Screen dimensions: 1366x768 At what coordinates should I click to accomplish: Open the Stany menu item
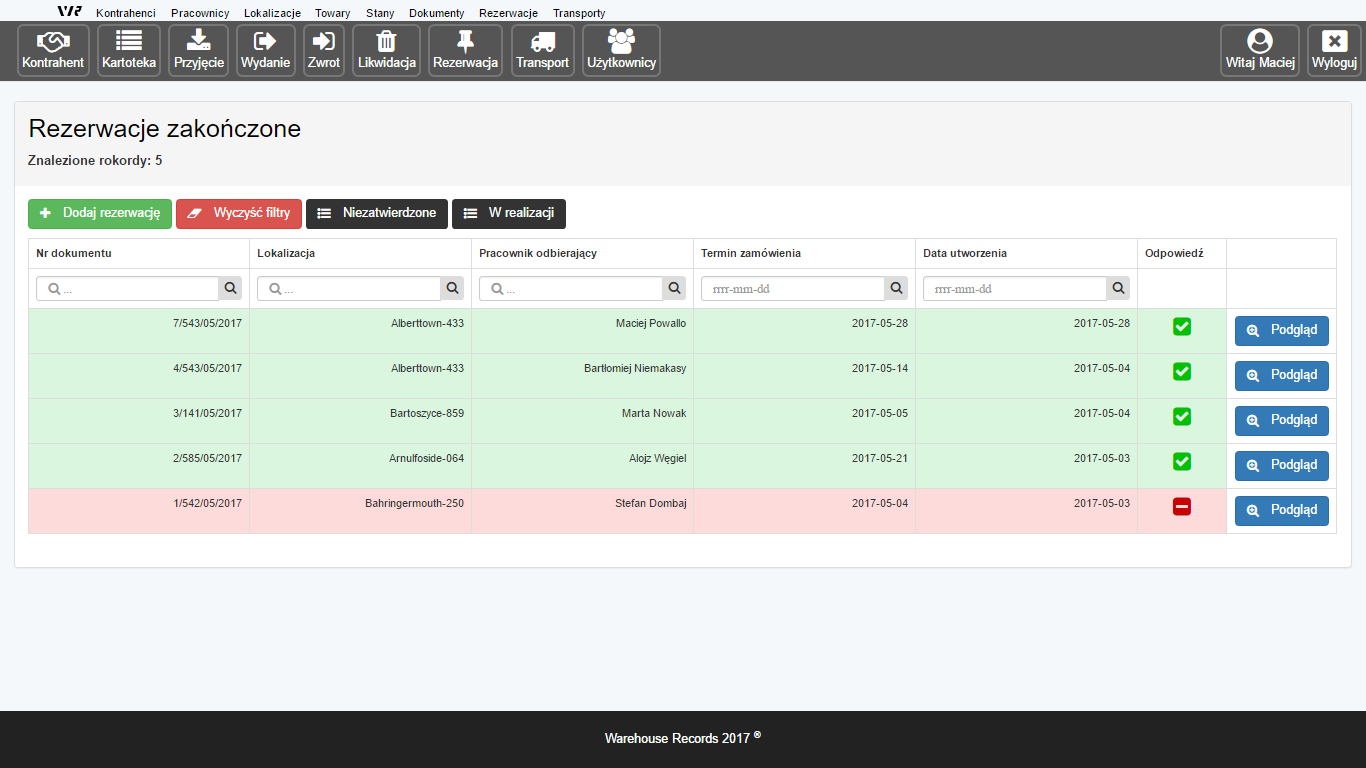pos(380,13)
